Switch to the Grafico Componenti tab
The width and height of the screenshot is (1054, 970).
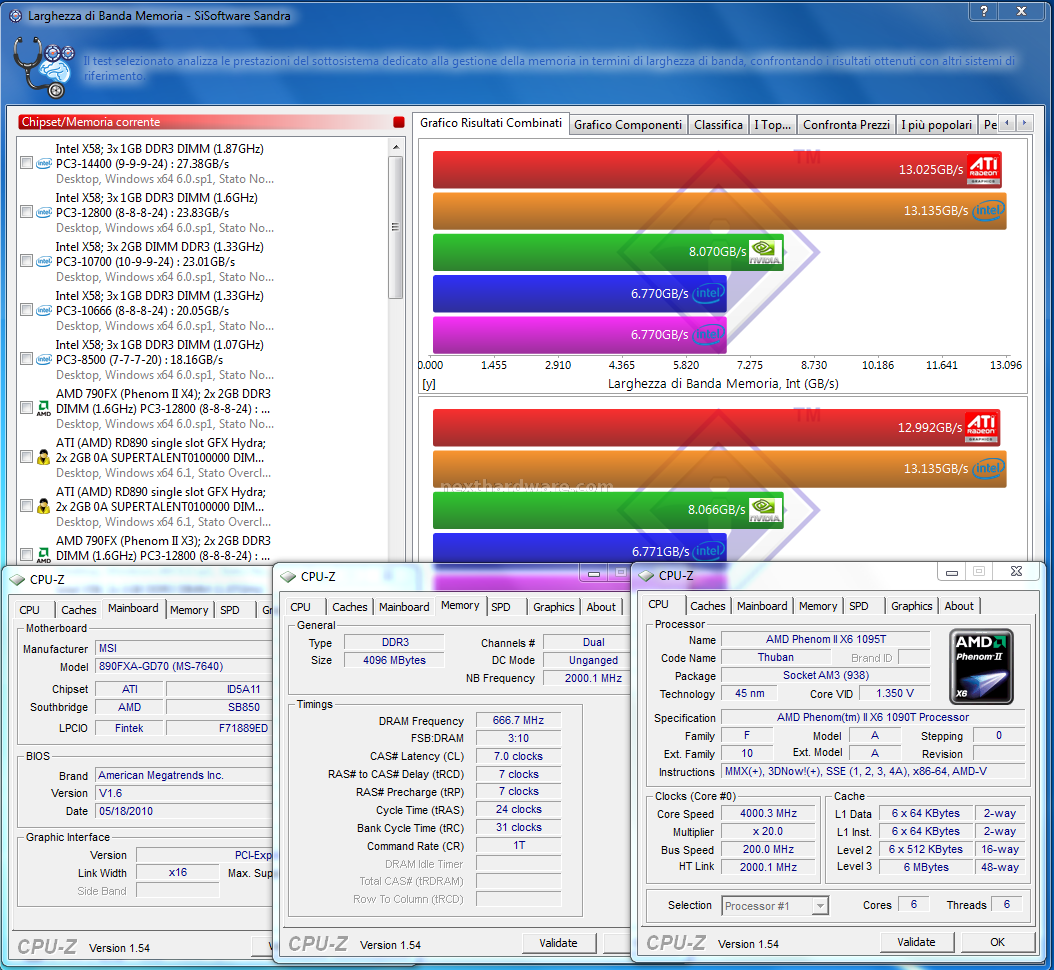coord(628,125)
